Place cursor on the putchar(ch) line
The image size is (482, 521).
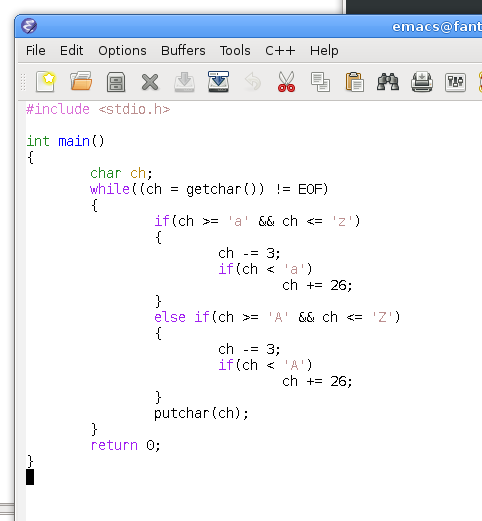click(x=201, y=414)
